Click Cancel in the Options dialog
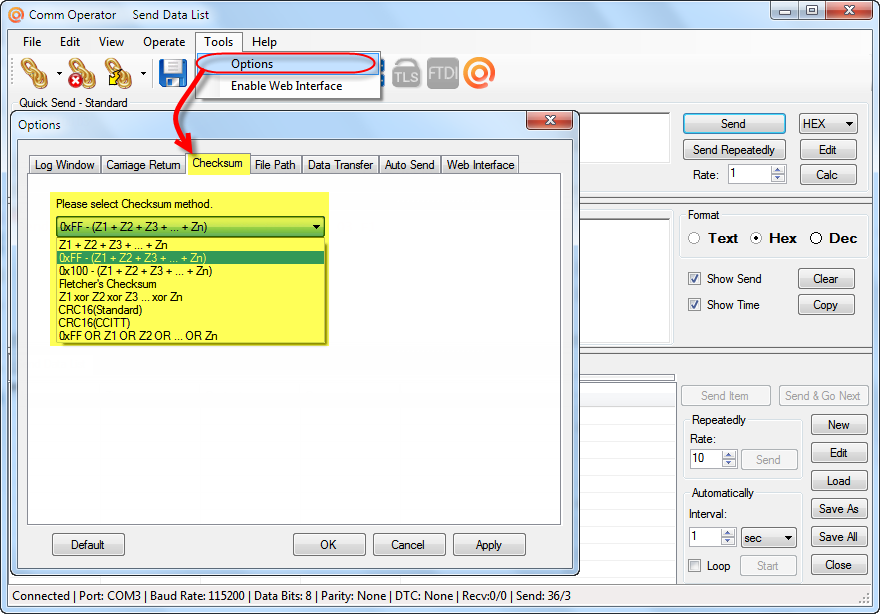The width and height of the screenshot is (880, 614). pyautogui.click(x=409, y=545)
